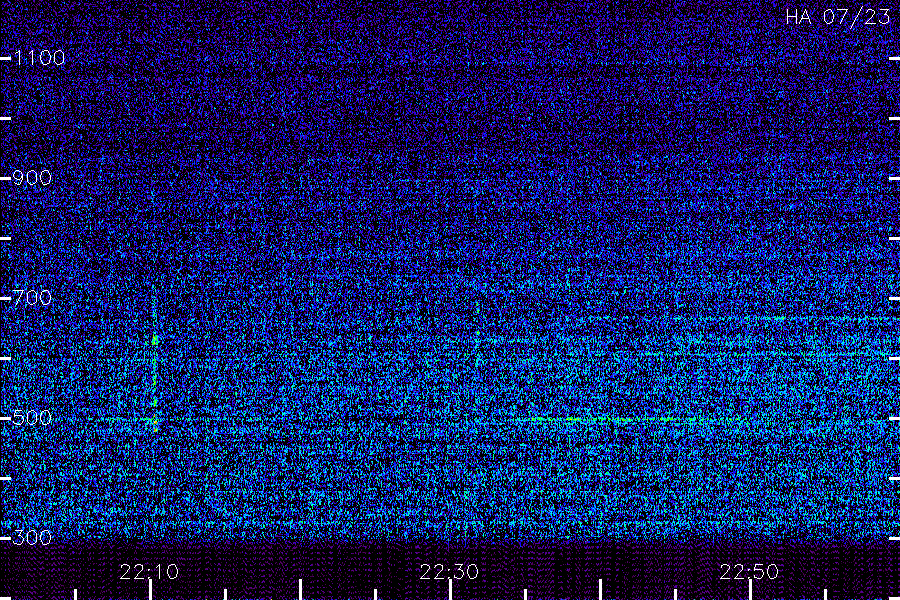Screen dimensions: 900x600
Task: Click the tick mark below the 22:10 label
Action: (x=150, y=590)
